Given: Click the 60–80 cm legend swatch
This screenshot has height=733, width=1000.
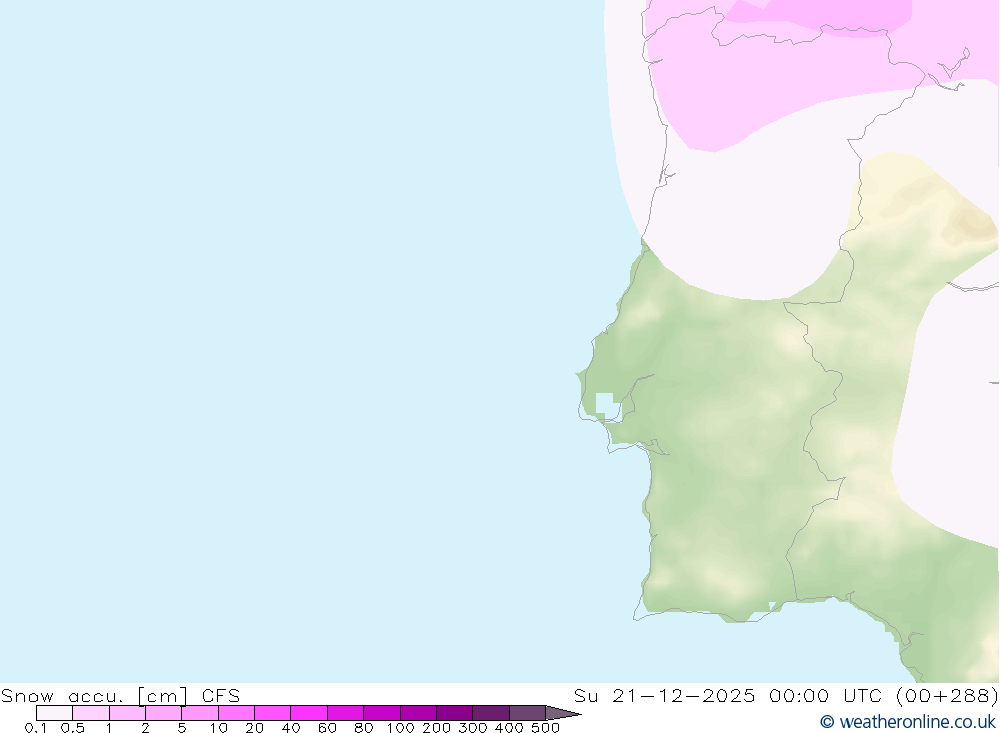Looking at the screenshot, I should pyautogui.click(x=345, y=713).
